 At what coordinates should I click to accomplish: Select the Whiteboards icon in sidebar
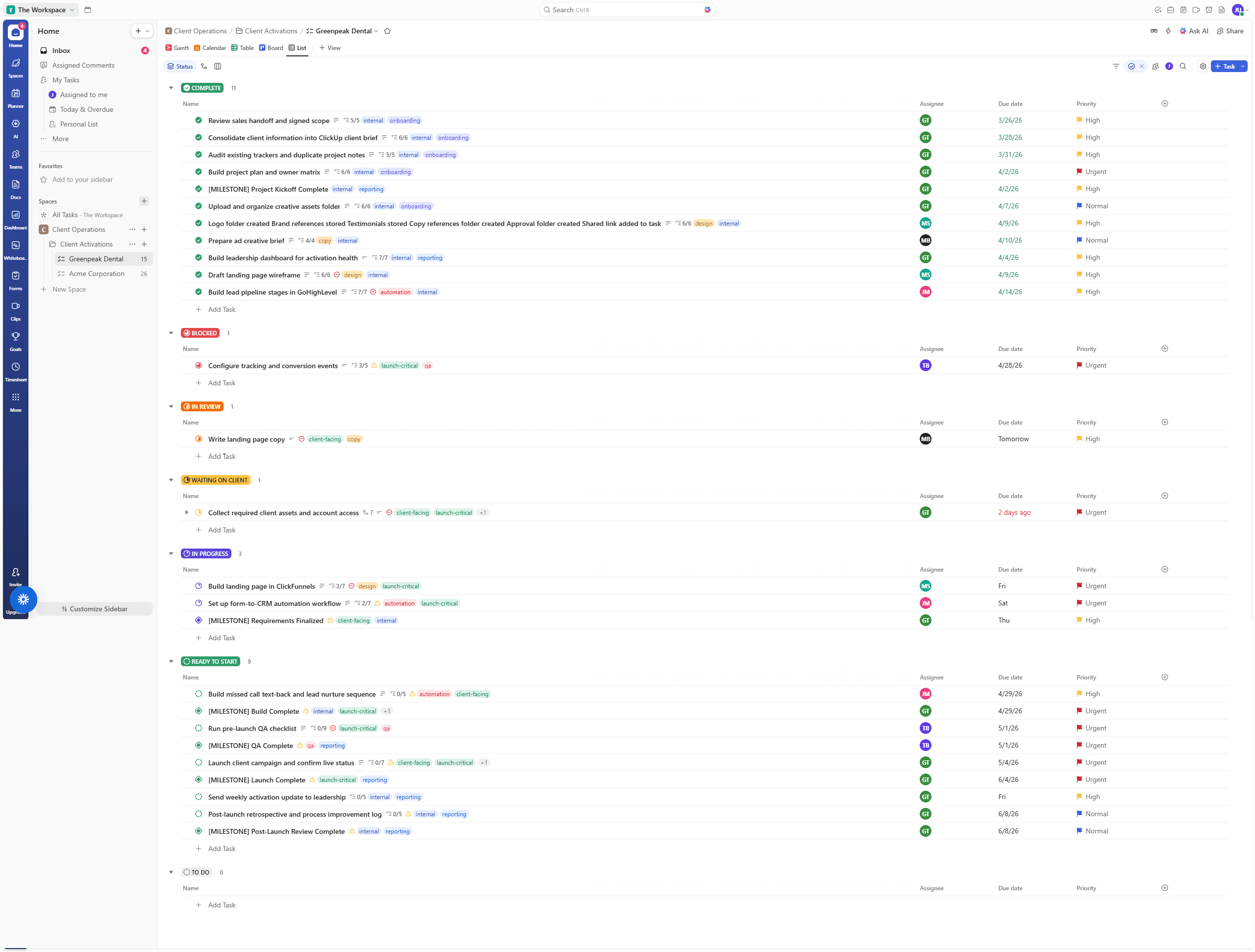click(15, 249)
